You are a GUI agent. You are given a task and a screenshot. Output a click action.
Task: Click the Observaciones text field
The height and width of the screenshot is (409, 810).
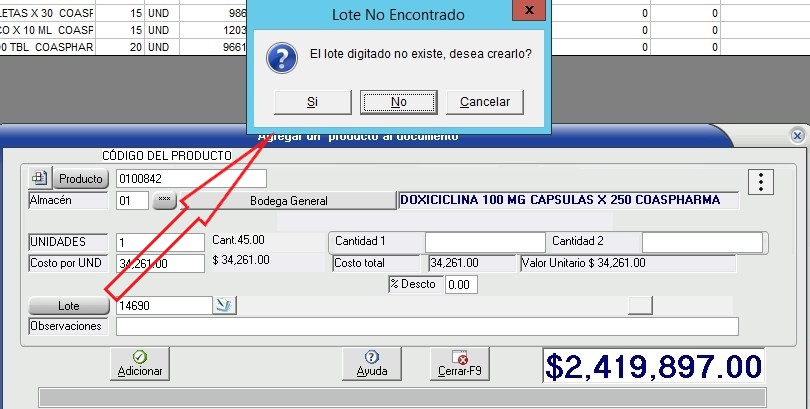pos(427,326)
